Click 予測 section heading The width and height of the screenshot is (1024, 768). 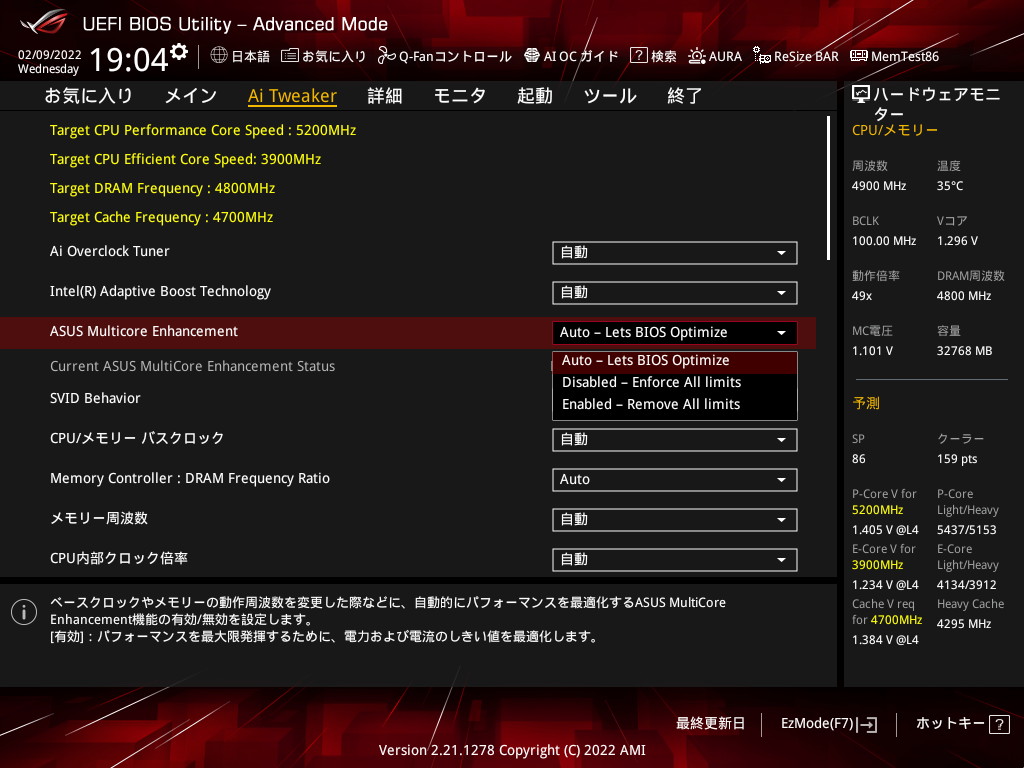(866, 403)
